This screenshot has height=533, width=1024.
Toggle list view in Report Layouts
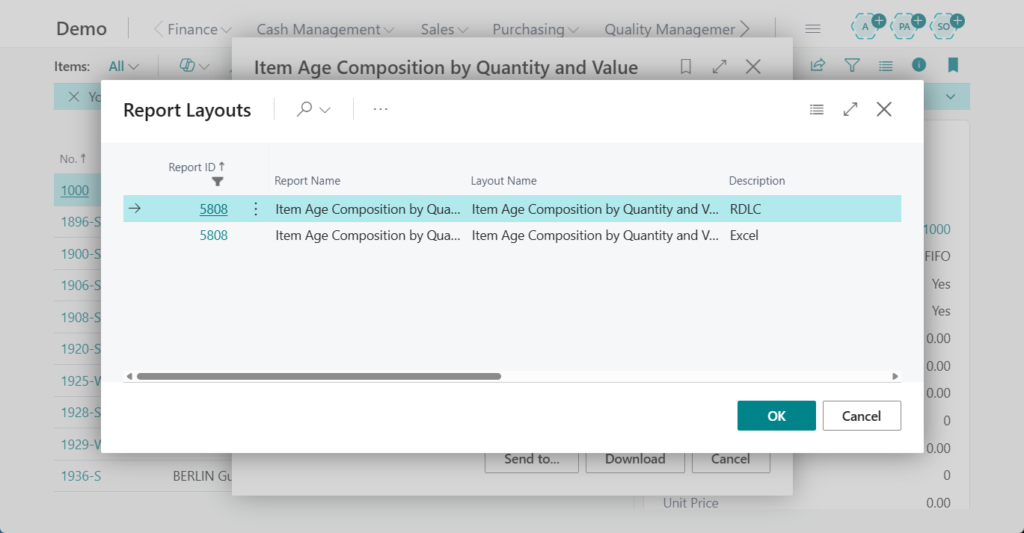click(x=817, y=110)
